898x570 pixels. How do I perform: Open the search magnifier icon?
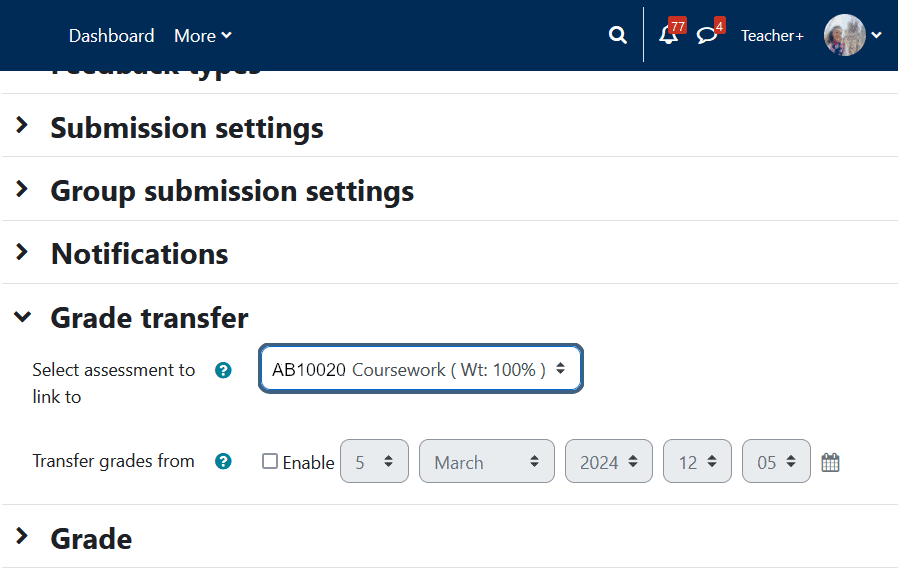[x=617, y=36]
